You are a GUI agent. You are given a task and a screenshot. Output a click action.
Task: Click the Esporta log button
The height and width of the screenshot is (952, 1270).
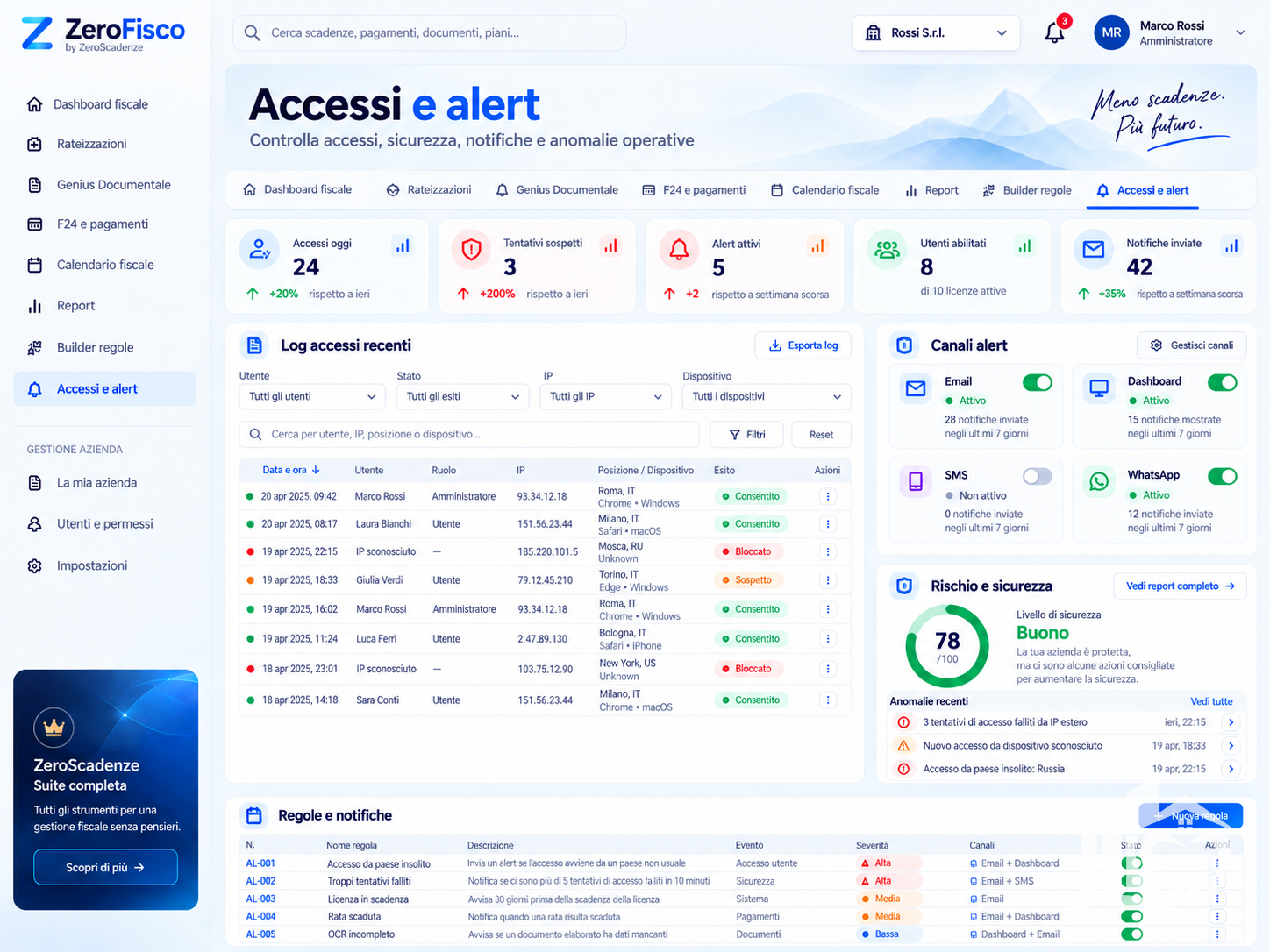[x=803, y=345]
